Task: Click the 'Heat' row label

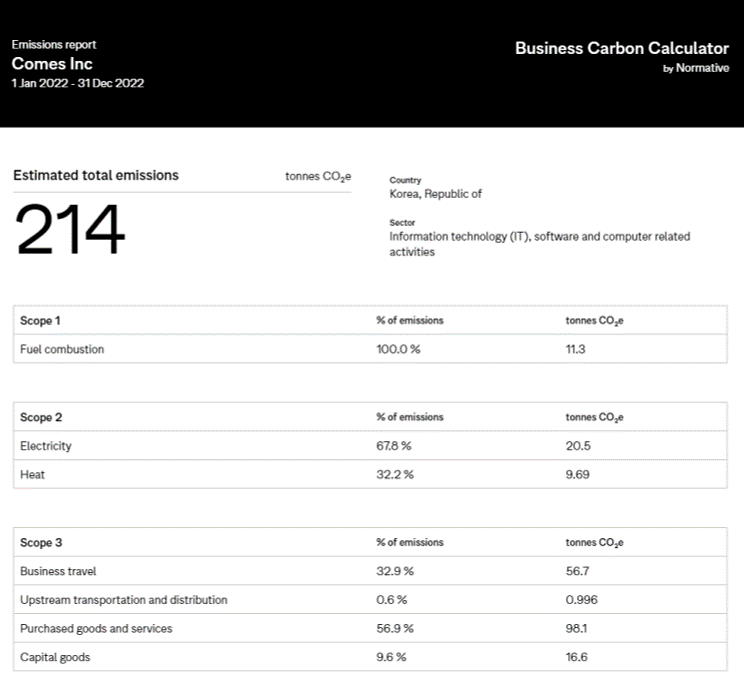Action: [x=32, y=474]
